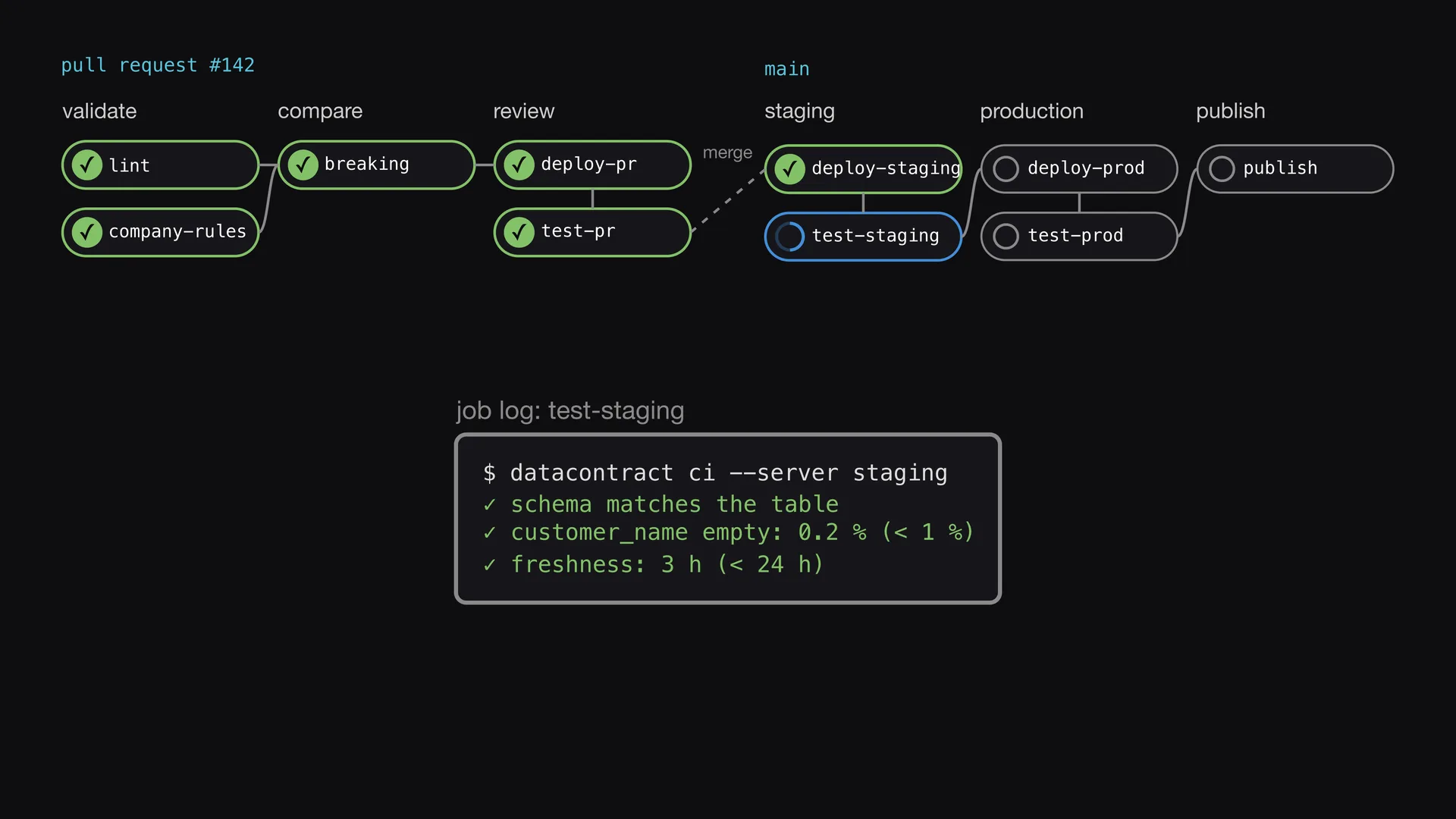Viewport: 1456px width, 819px height.
Task: Click the green check icon on company-rules
Action: pyautogui.click(x=87, y=232)
